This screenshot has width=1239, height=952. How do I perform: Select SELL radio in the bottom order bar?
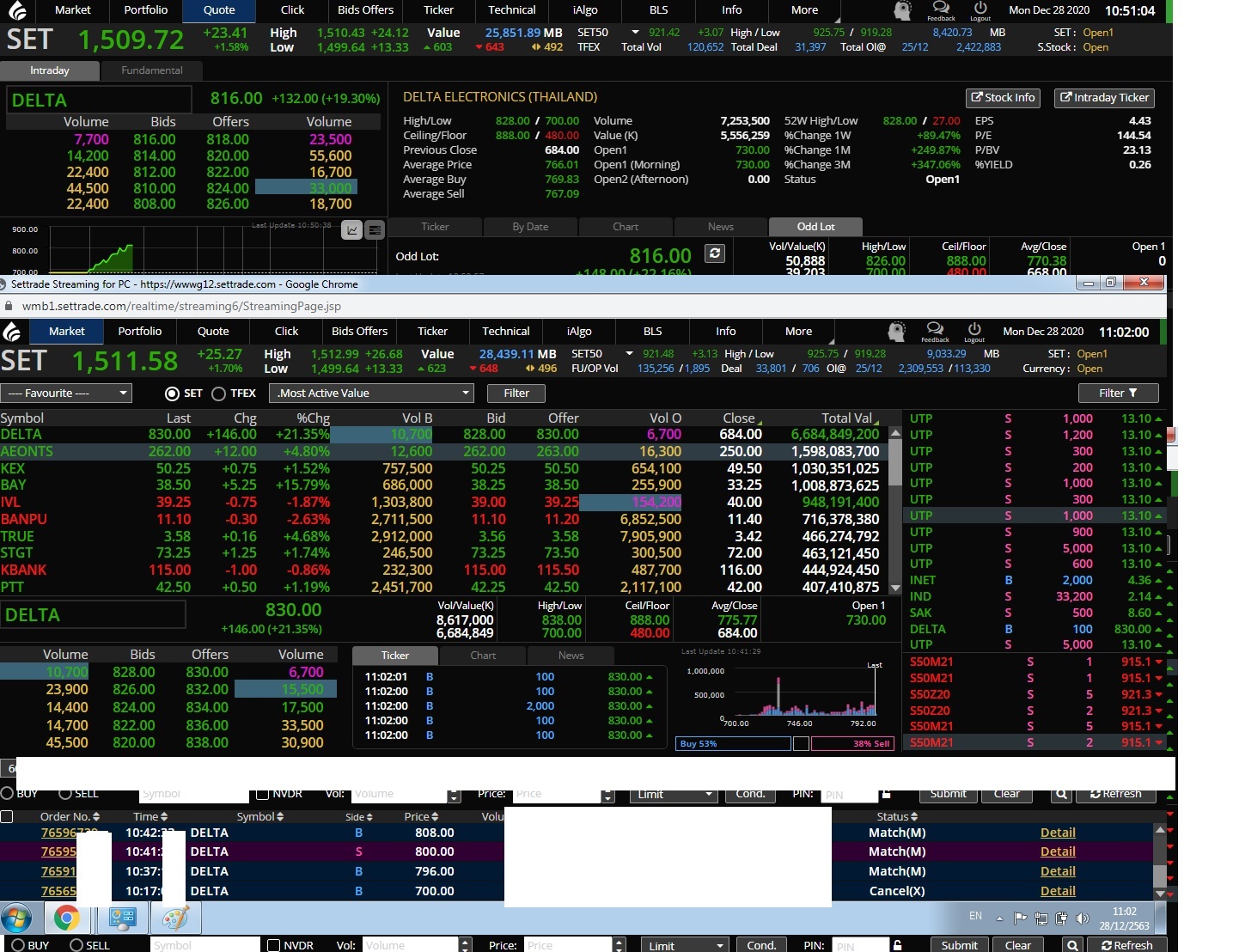point(76,945)
